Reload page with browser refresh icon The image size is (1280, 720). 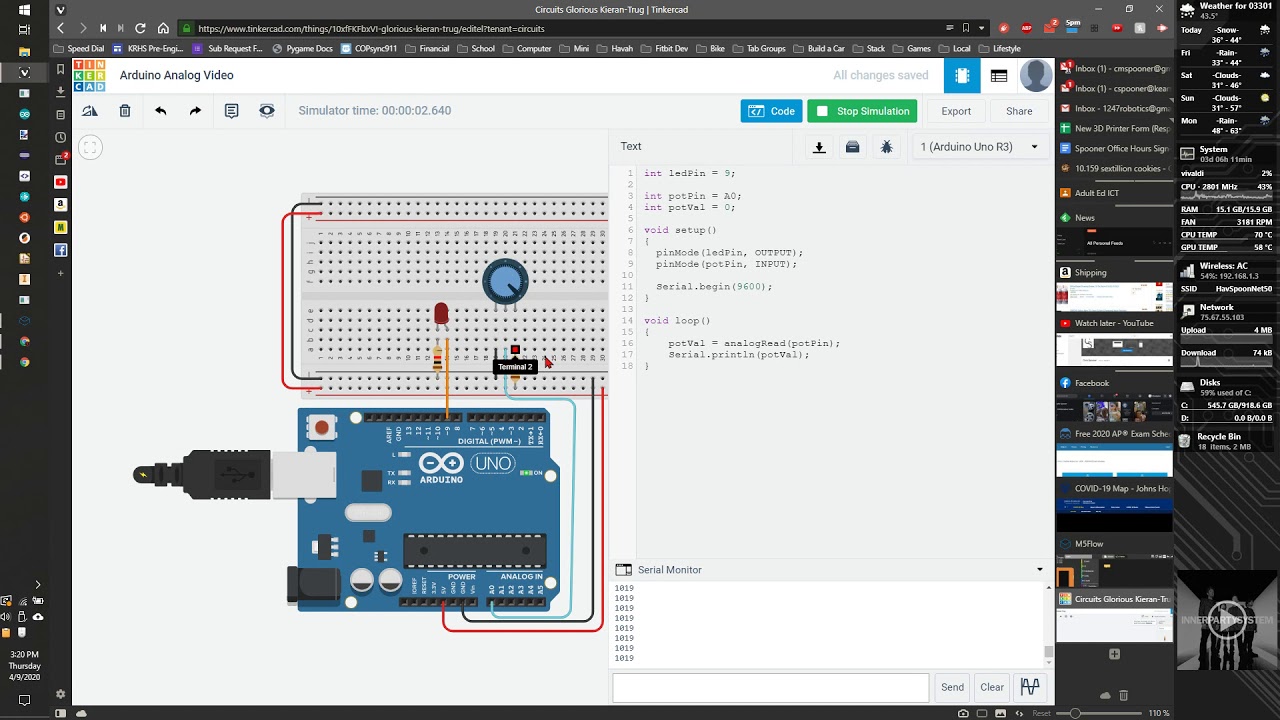(140, 28)
